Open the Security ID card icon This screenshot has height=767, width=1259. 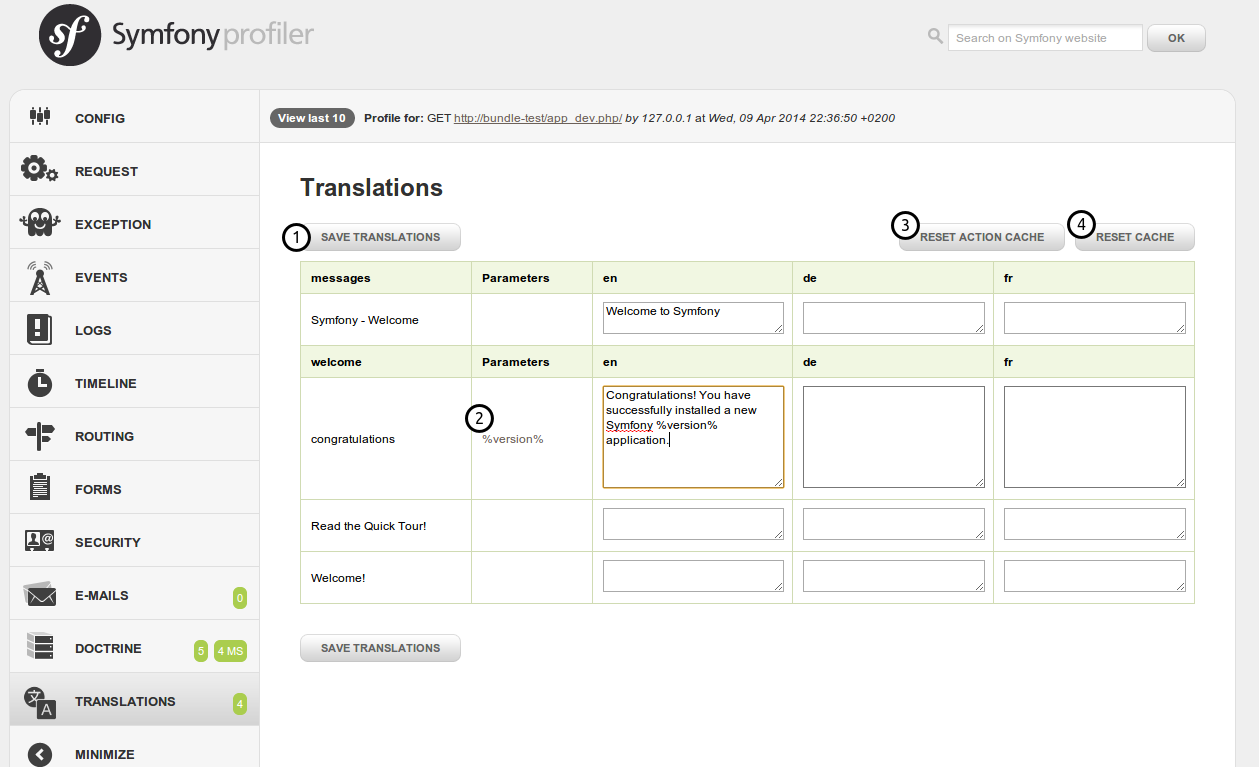click(x=39, y=541)
